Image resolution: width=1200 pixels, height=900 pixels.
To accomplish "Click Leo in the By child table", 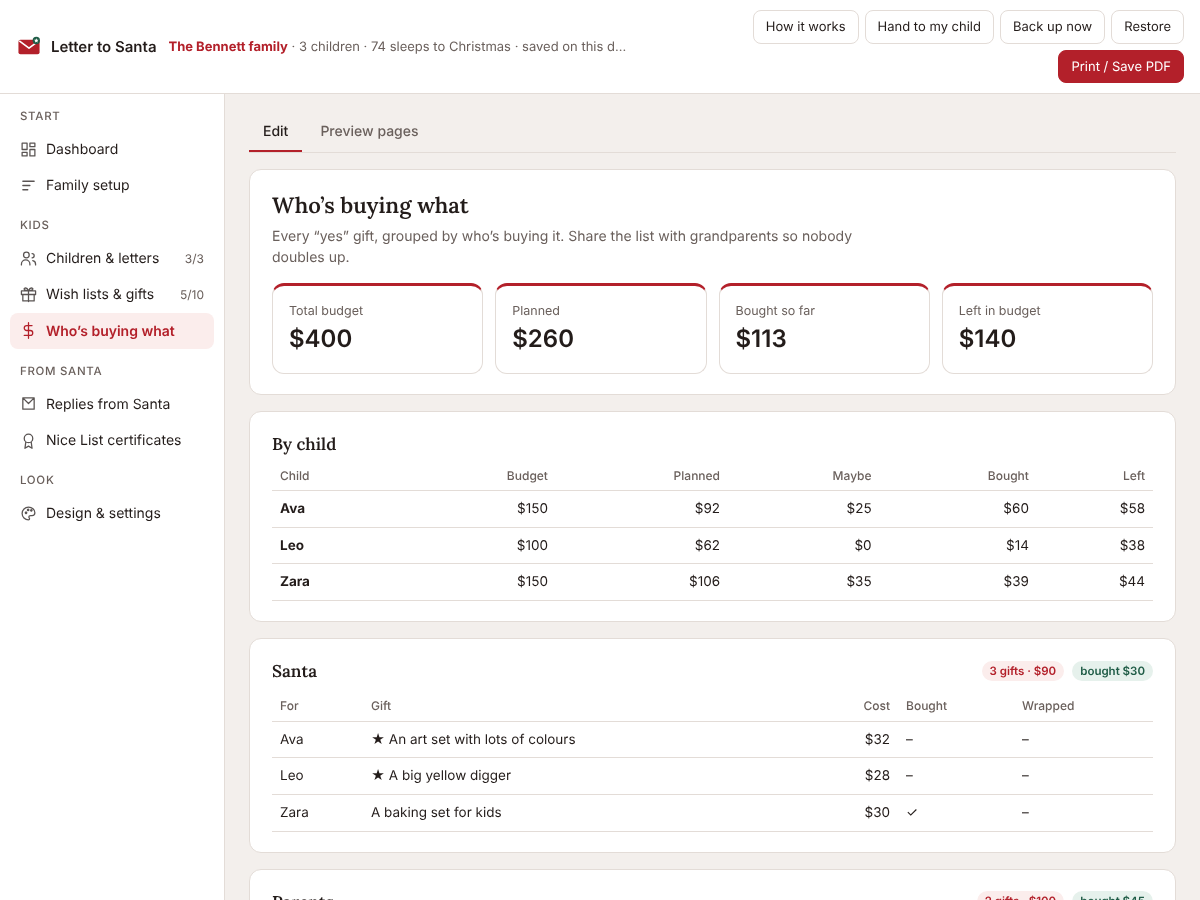I will point(292,545).
